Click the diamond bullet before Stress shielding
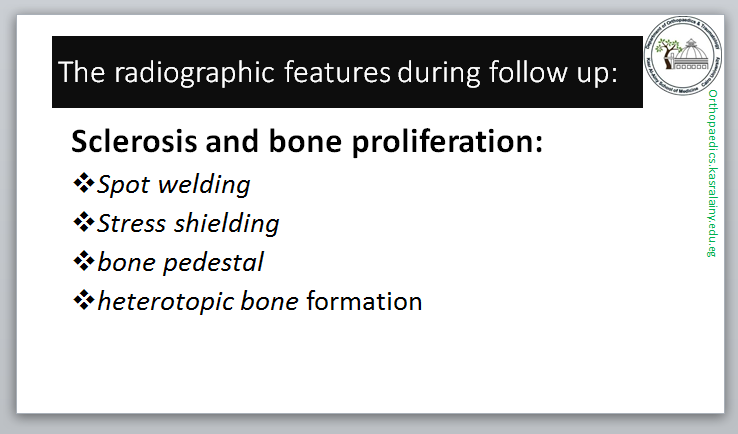 (x=82, y=222)
